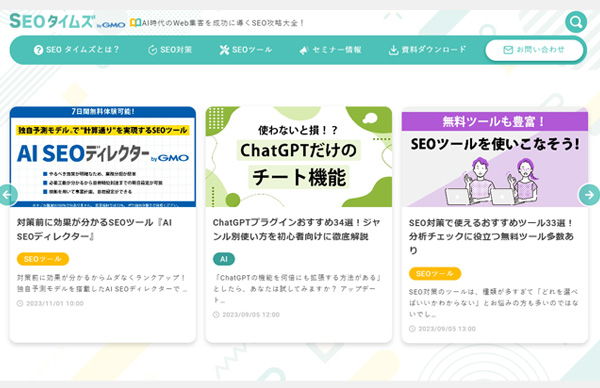
Task: Open article SEO対策で使えるおすすめツール33選 title
Action: (491, 236)
